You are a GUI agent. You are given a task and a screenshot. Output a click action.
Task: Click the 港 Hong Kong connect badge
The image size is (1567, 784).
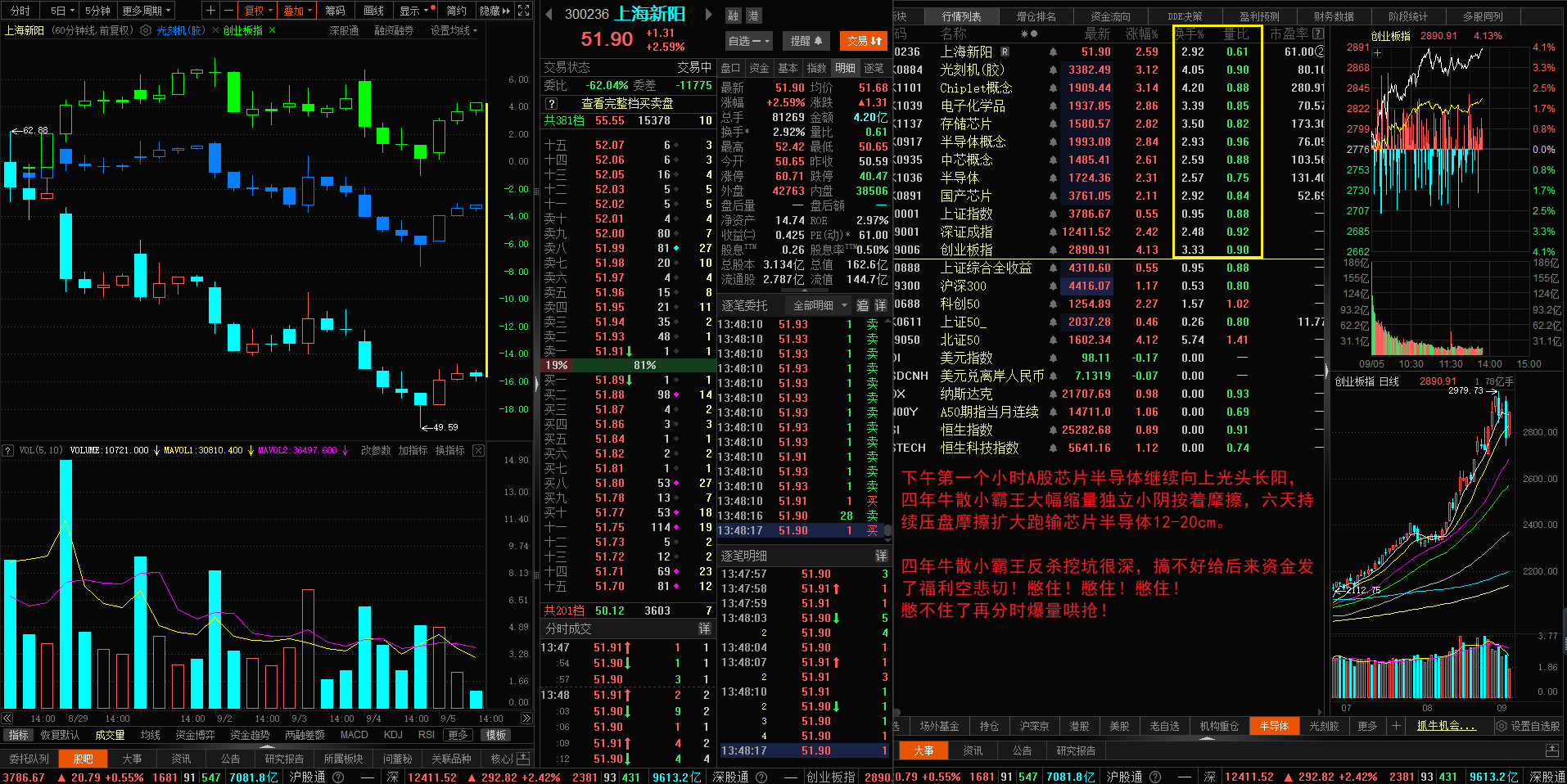(753, 16)
